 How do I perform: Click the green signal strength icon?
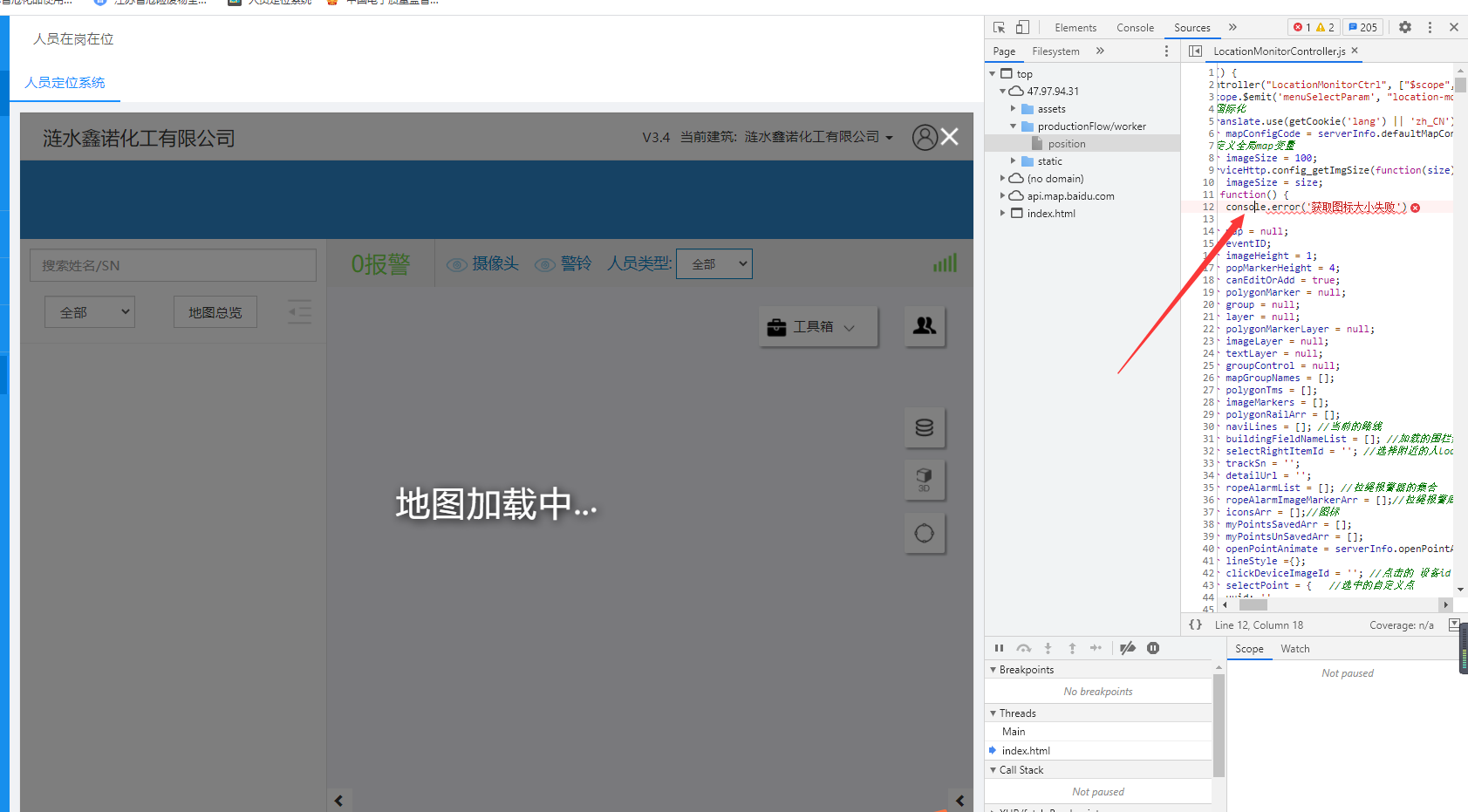coord(945,263)
